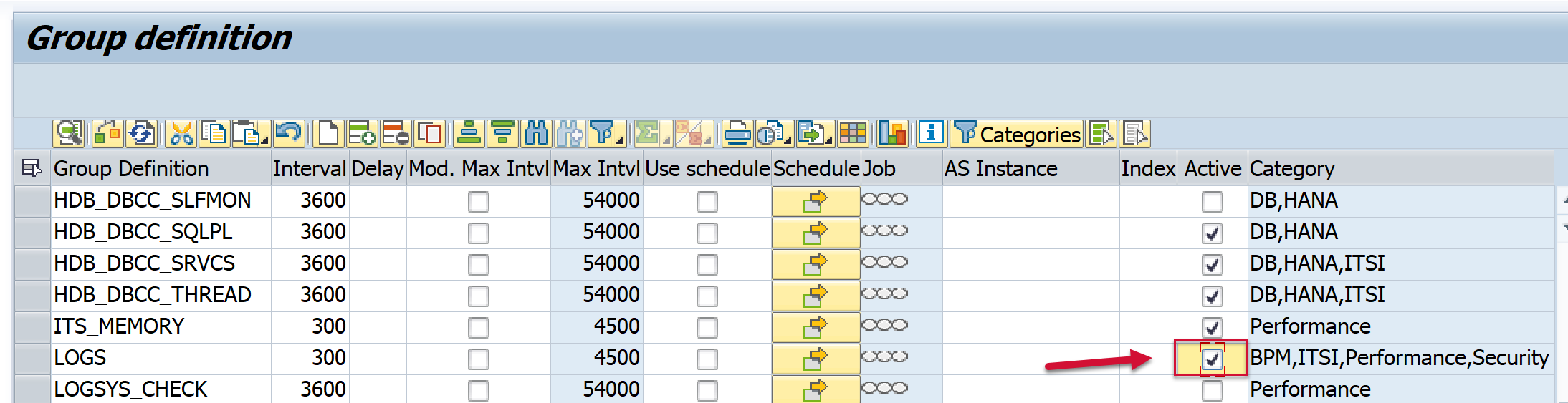Click the Delete Row icon
Image resolution: width=1568 pixels, height=403 pixels.
395,134
